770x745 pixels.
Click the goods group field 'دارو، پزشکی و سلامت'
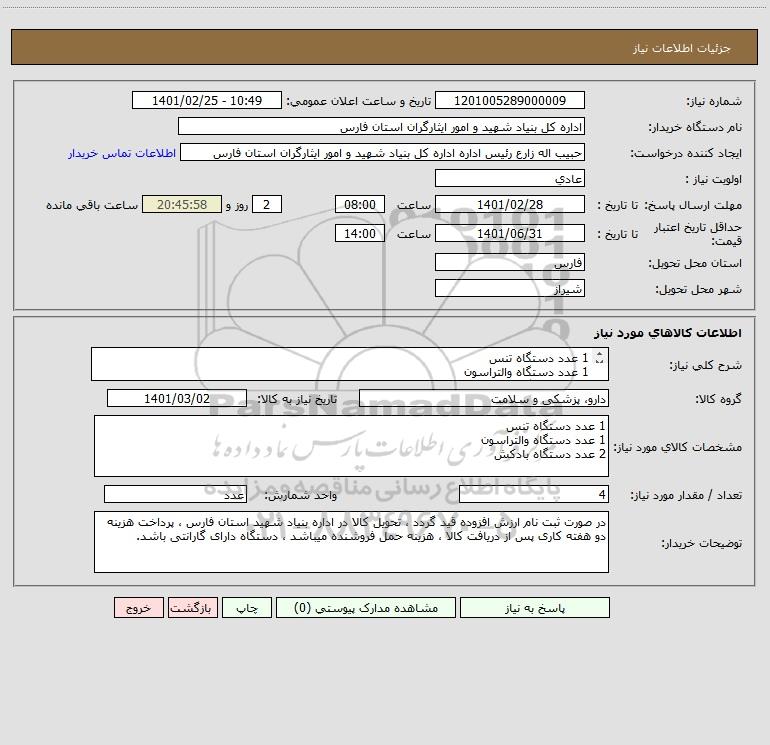[484, 398]
